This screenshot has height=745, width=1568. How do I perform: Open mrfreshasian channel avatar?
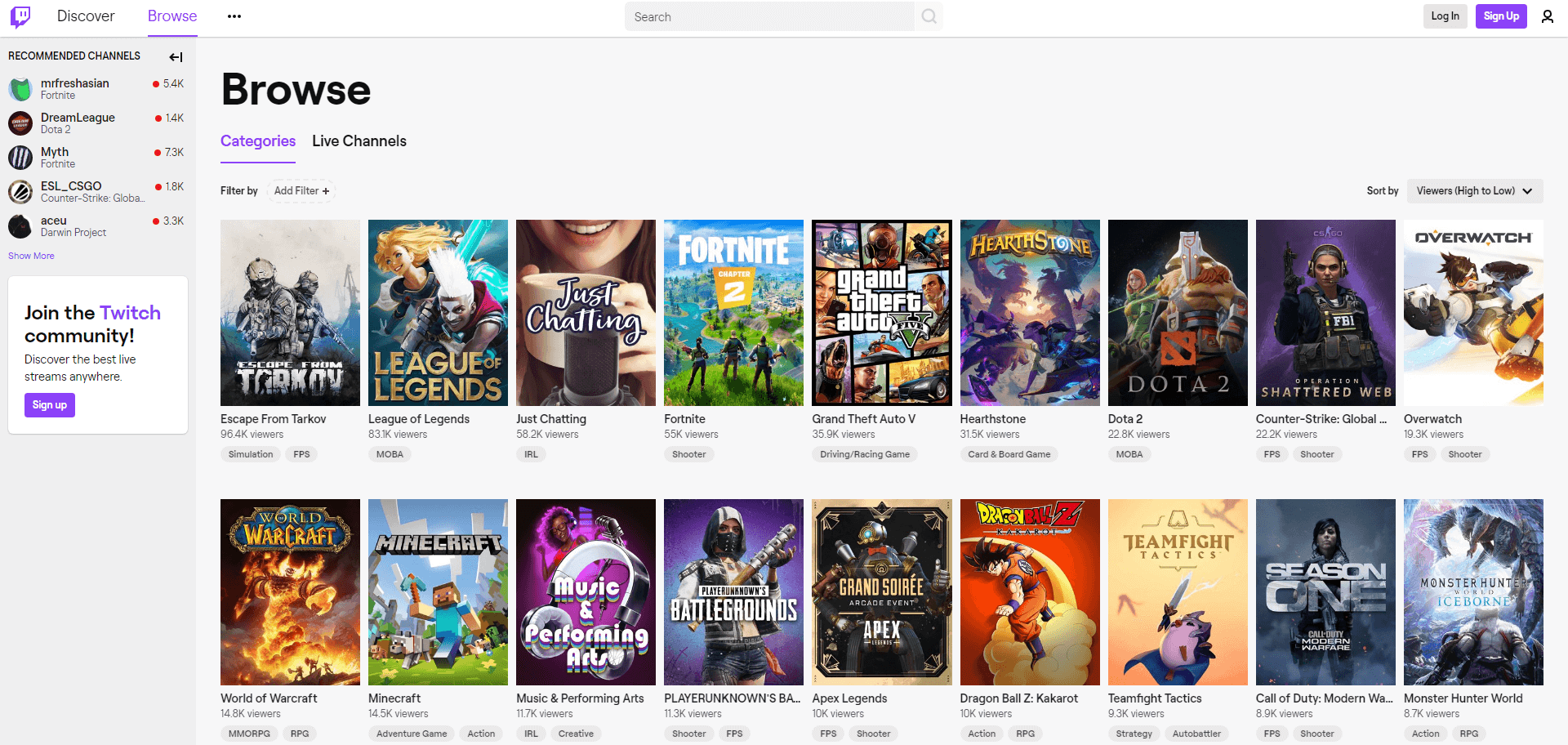tap(20, 89)
